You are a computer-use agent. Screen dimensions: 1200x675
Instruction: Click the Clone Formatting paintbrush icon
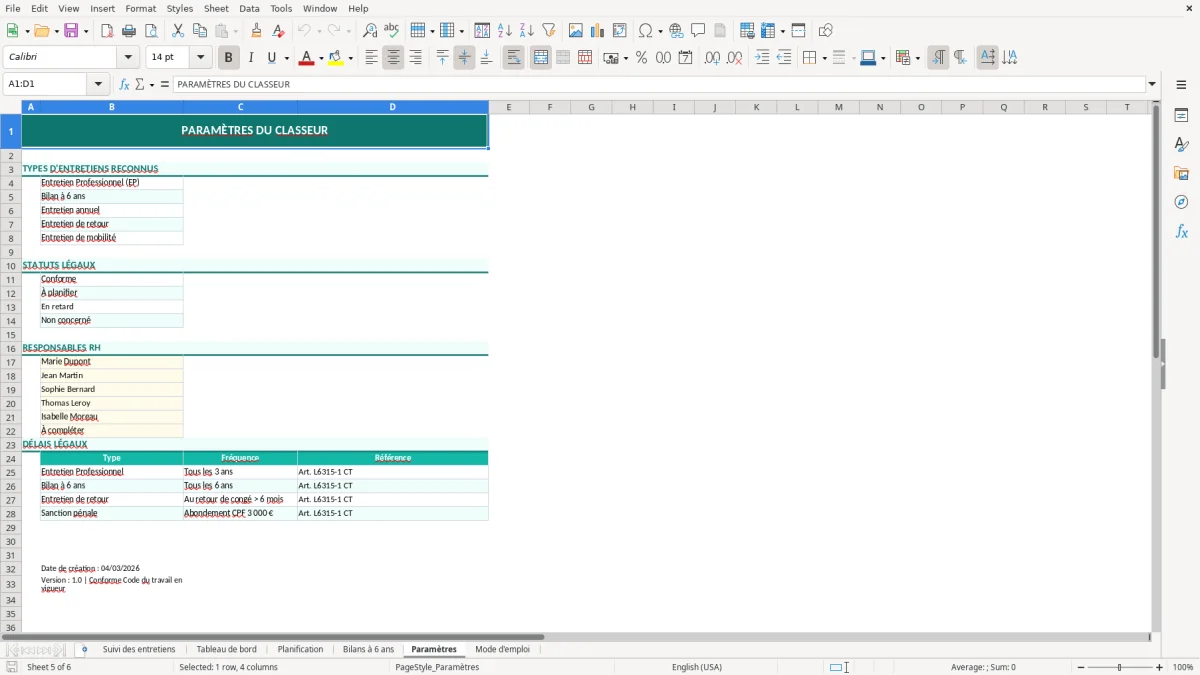pos(256,31)
